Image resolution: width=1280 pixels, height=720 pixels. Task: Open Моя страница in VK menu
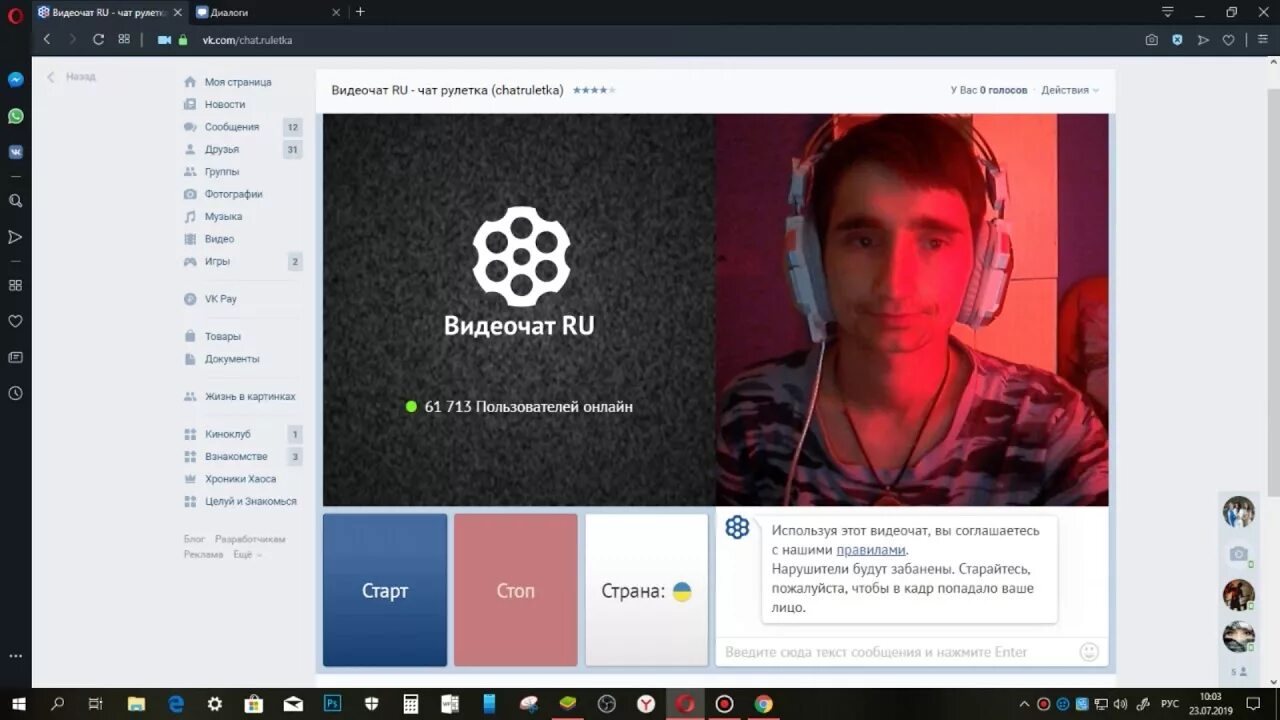[237, 82]
